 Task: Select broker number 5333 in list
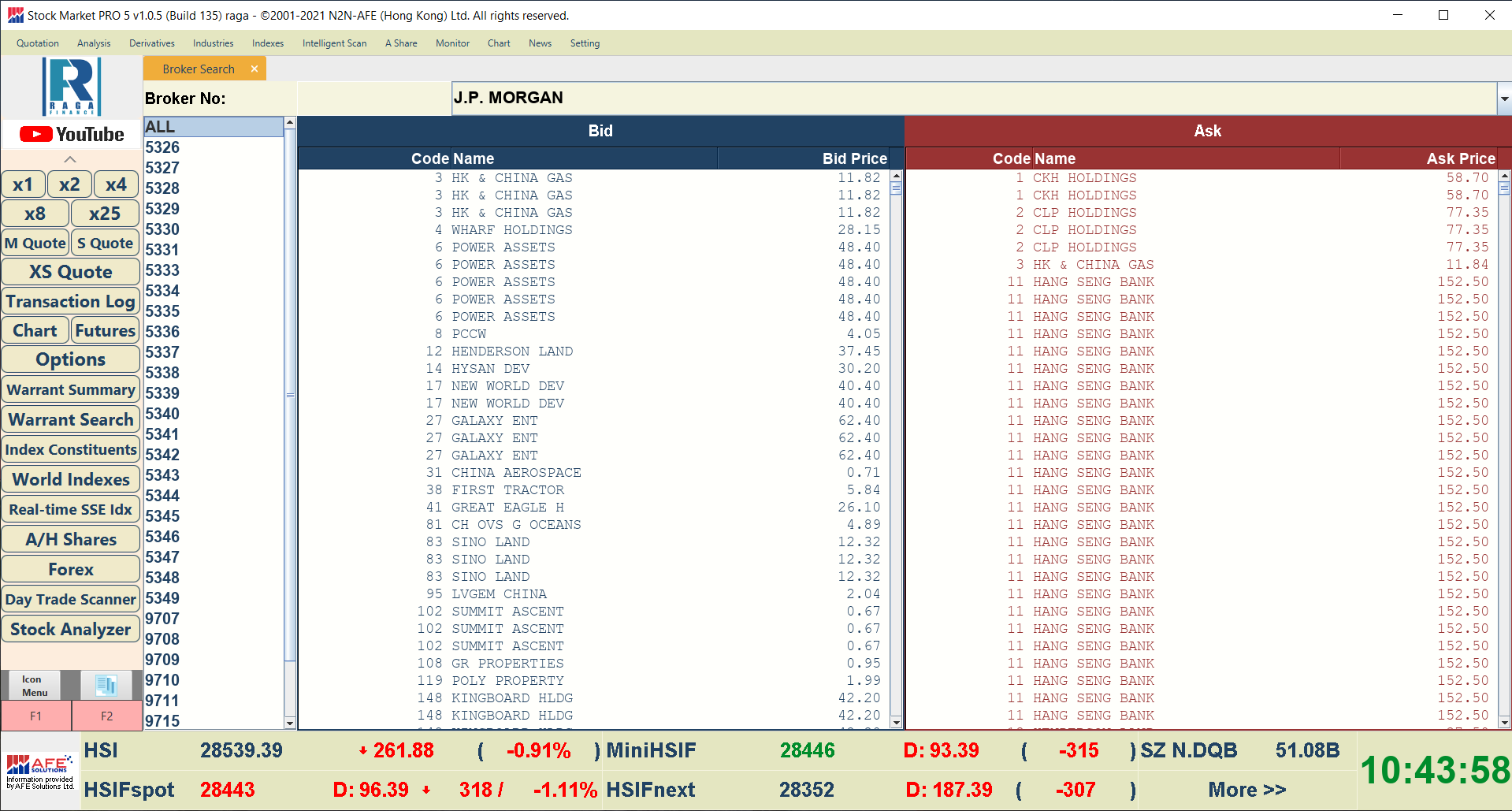click(x=162, y=270)
